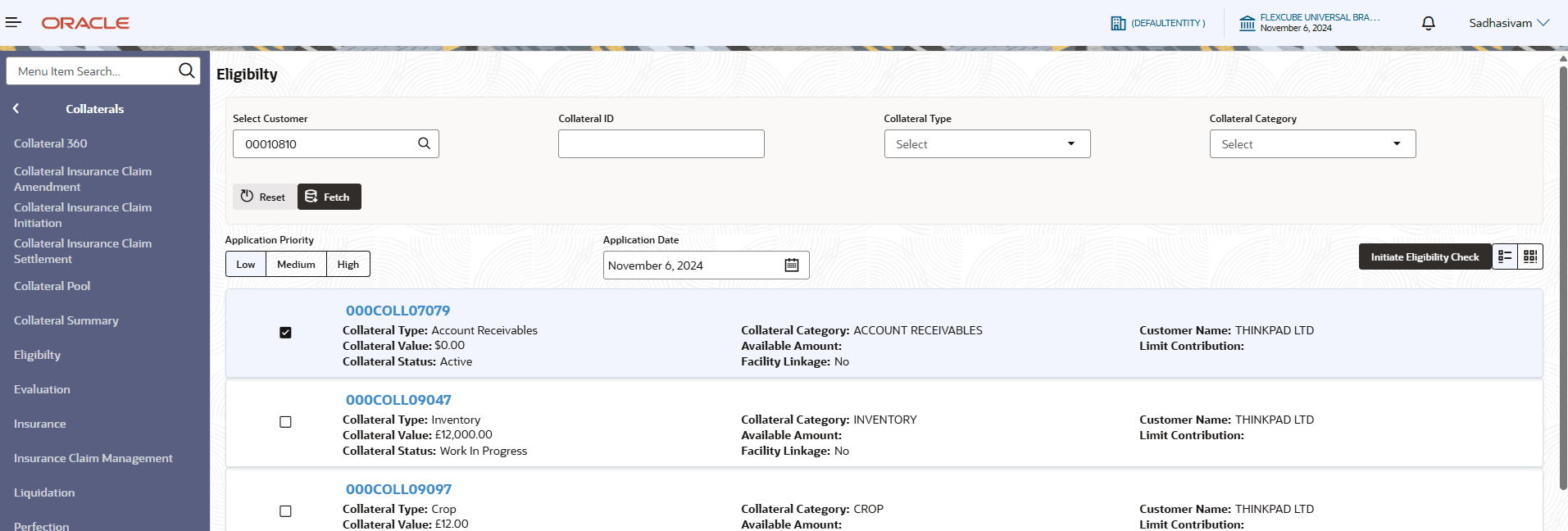Viewport: 1568px width, 531px height.
Task: Click the page vertical scrollbar
Action: coord(1563,279)
